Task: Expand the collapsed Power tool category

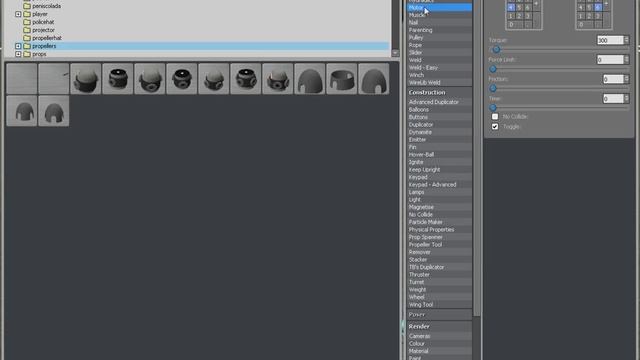Action: click(439, 315)
